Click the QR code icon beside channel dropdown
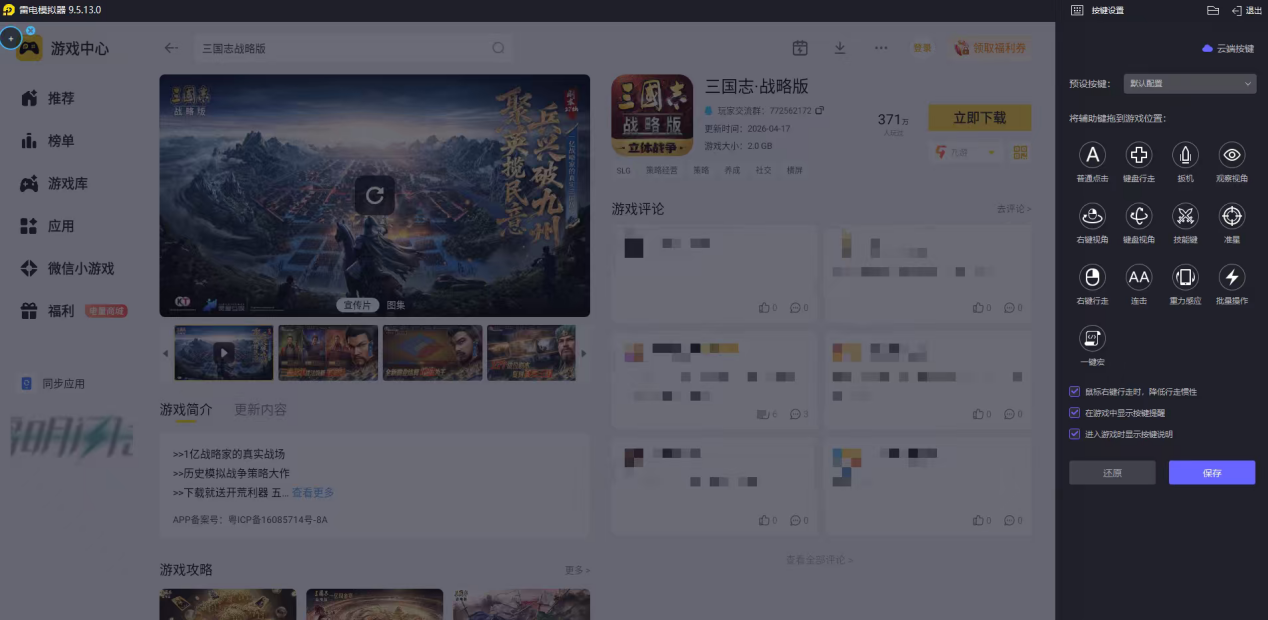The width and height of the screenshot is (1268, 620). [x=1021, y=152]
